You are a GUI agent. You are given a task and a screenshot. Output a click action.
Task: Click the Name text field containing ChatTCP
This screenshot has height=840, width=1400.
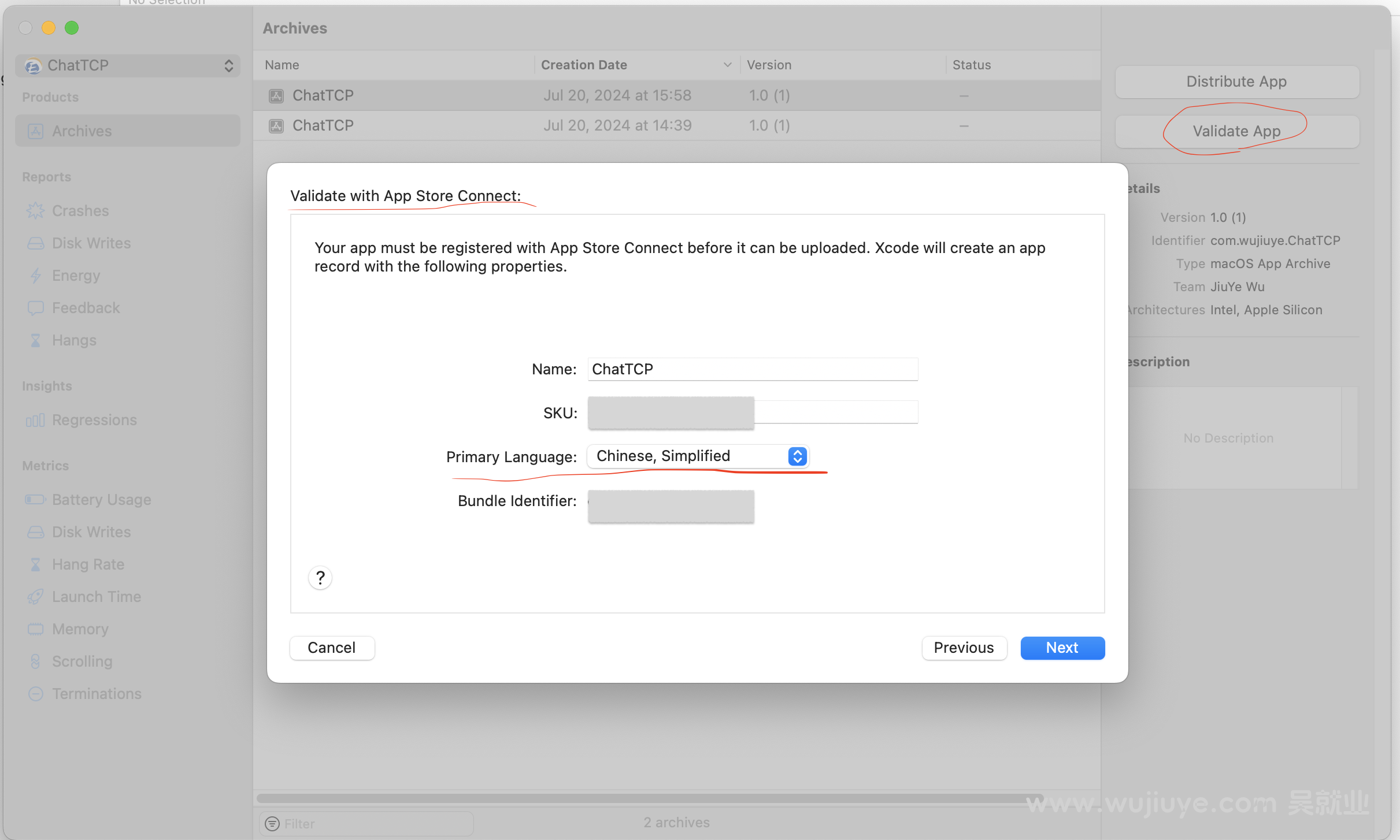753,369
